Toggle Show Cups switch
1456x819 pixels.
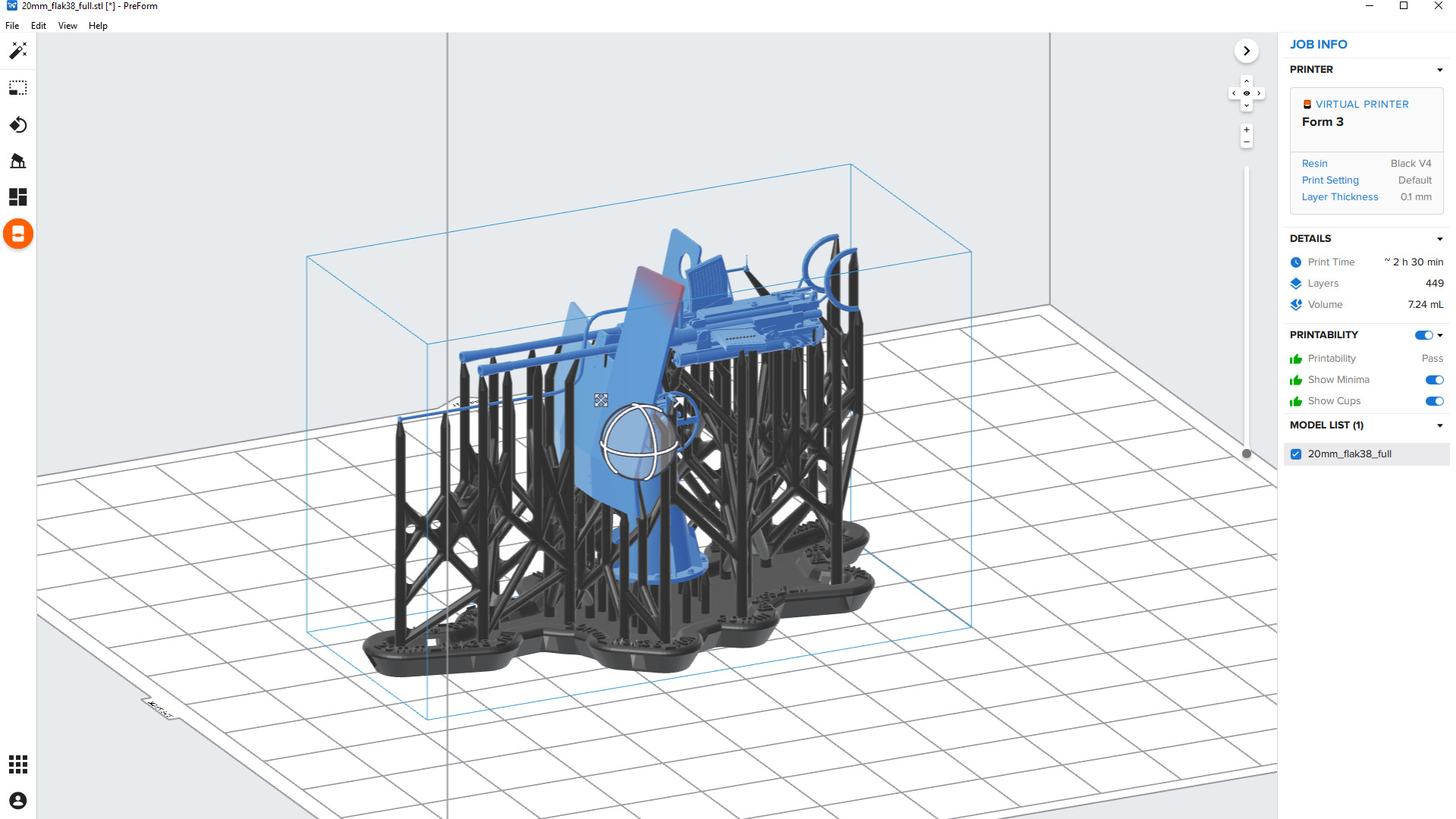click(x=1434, y=401)
